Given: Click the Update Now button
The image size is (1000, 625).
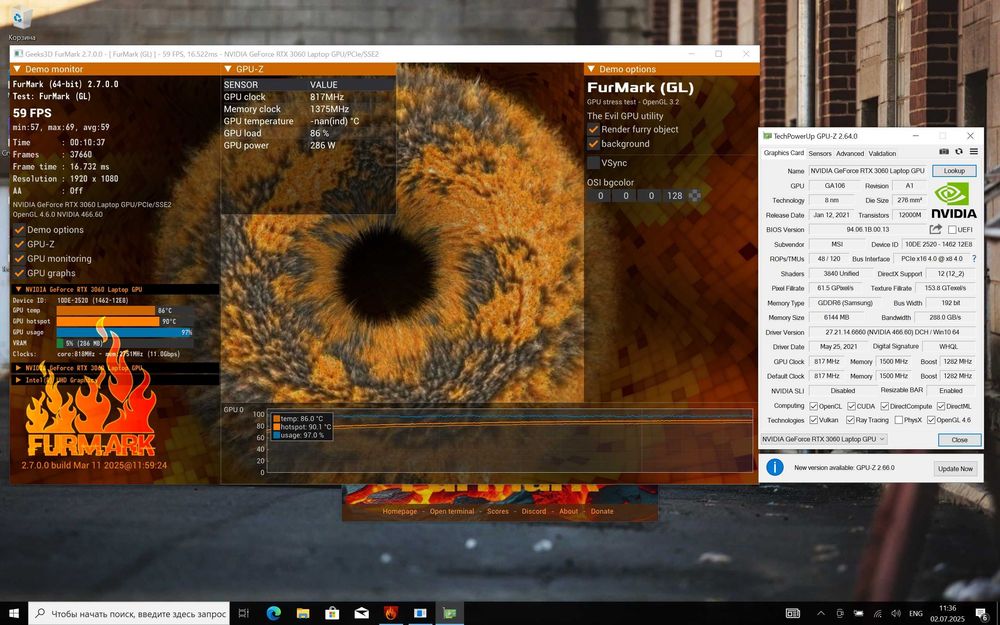Looking at the screenshot, I should pyautogui.click(x=955, y=469).
